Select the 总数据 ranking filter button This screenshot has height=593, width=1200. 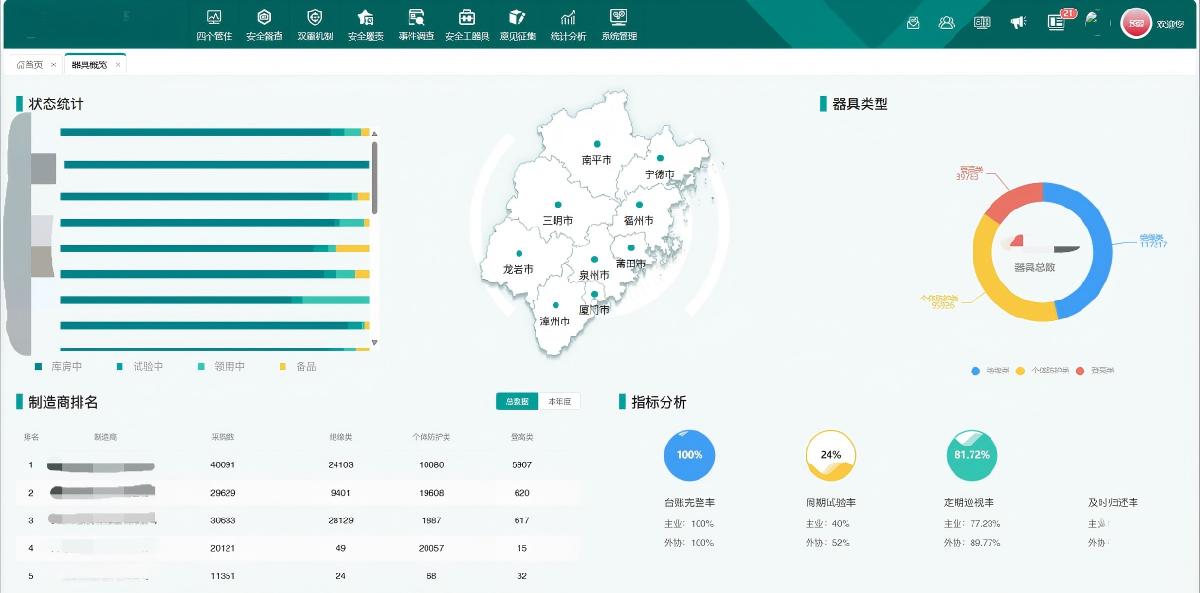[517, 402]
